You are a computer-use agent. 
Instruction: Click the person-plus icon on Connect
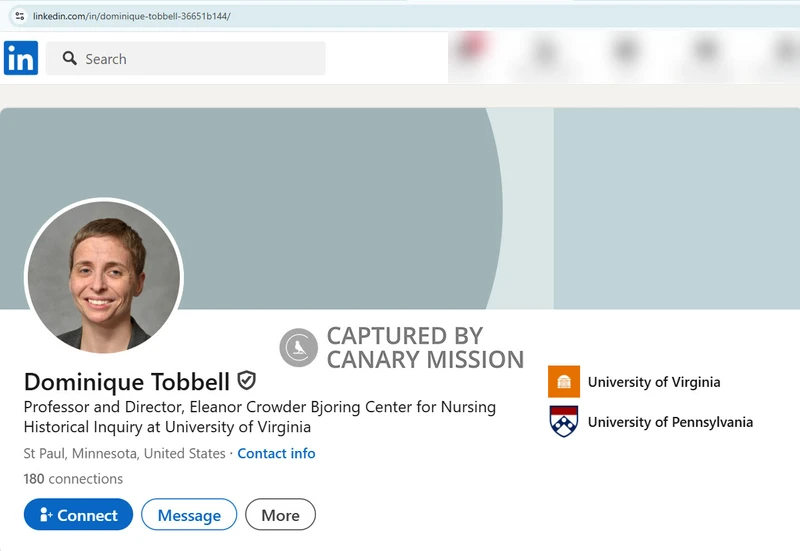coord(45,515)
